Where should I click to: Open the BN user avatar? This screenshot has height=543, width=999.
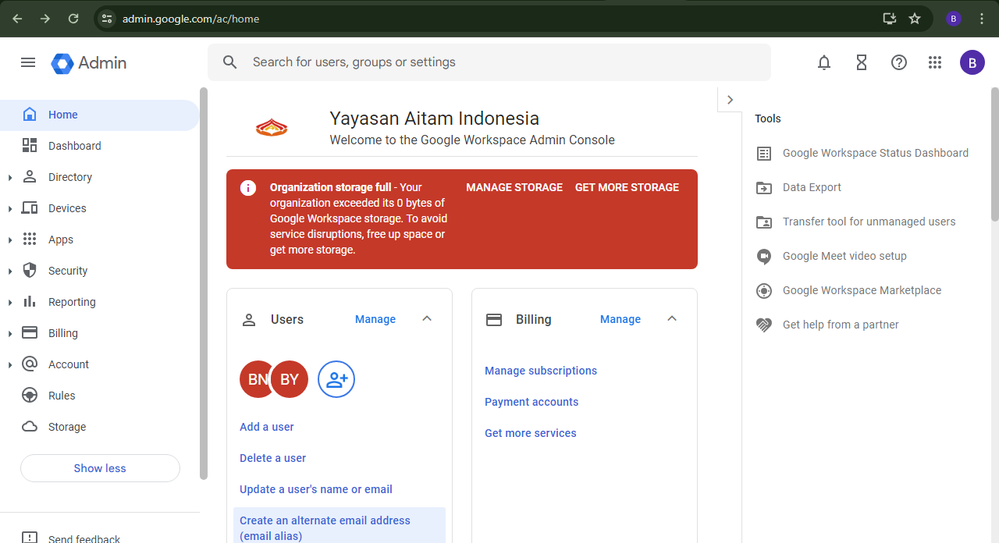[x=256, y=379]
